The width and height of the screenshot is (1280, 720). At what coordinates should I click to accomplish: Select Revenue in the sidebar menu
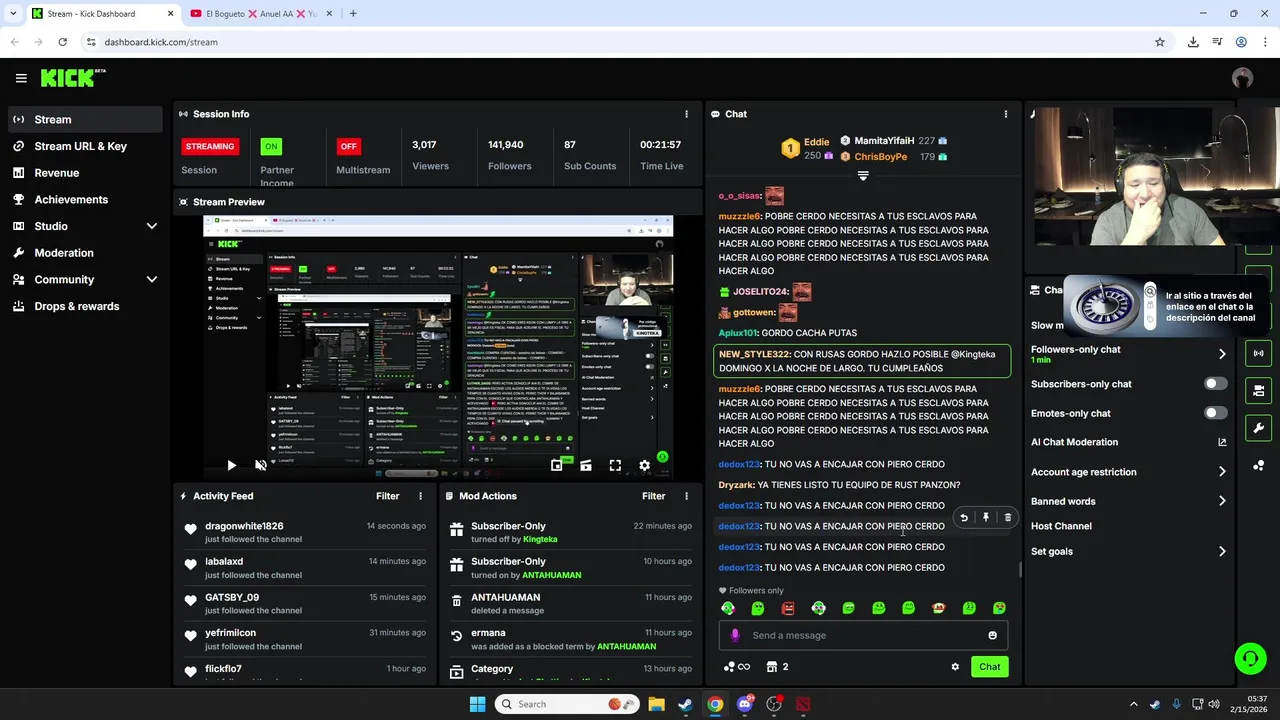point(85,173)
